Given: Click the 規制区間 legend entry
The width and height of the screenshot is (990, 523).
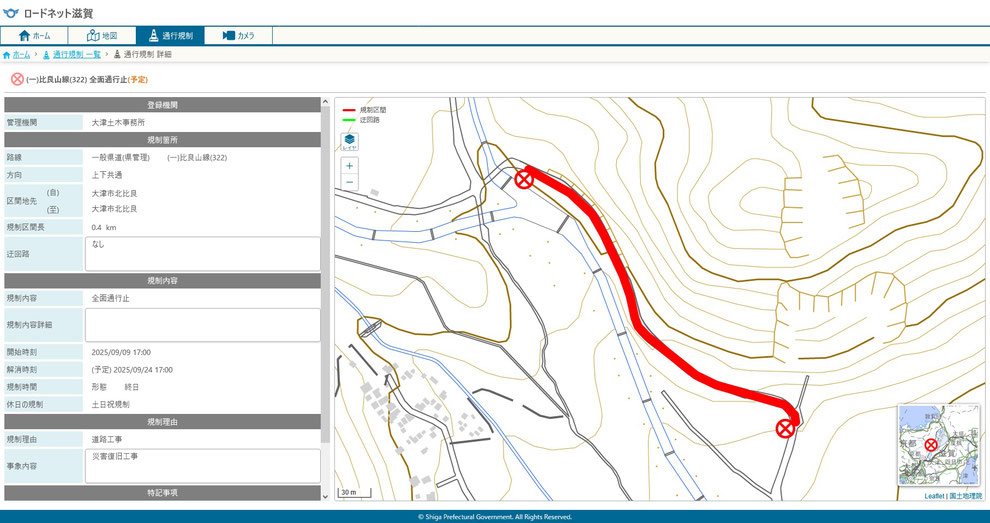Looking at the screenshot, I should (x=364, y=110).
